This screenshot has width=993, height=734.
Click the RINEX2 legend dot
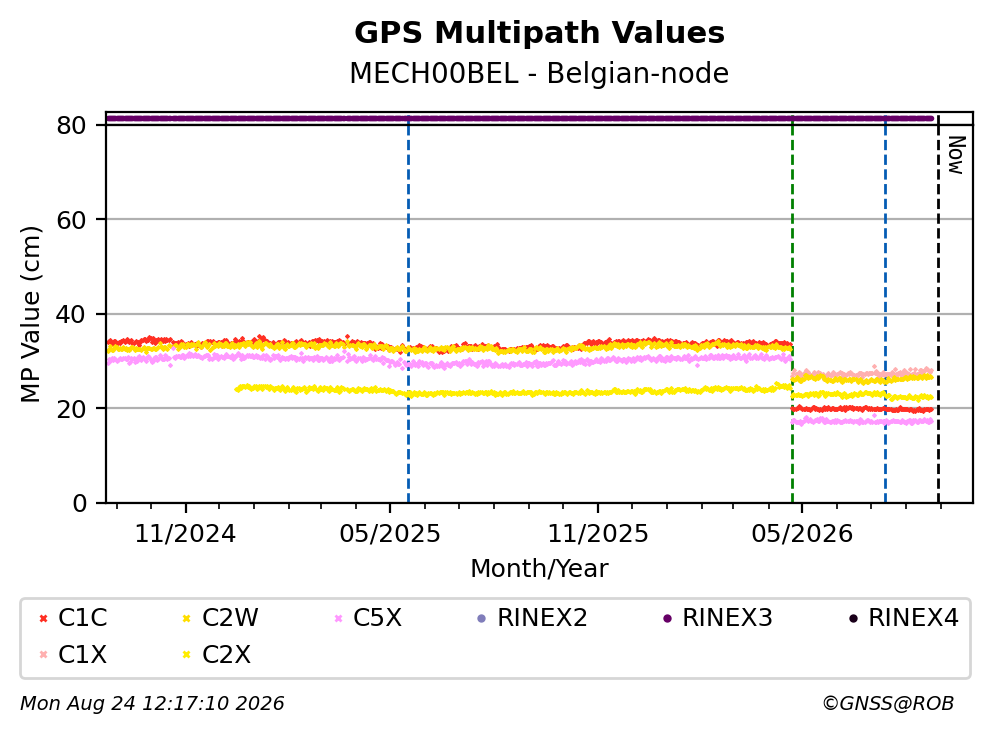tap(481, 618)
